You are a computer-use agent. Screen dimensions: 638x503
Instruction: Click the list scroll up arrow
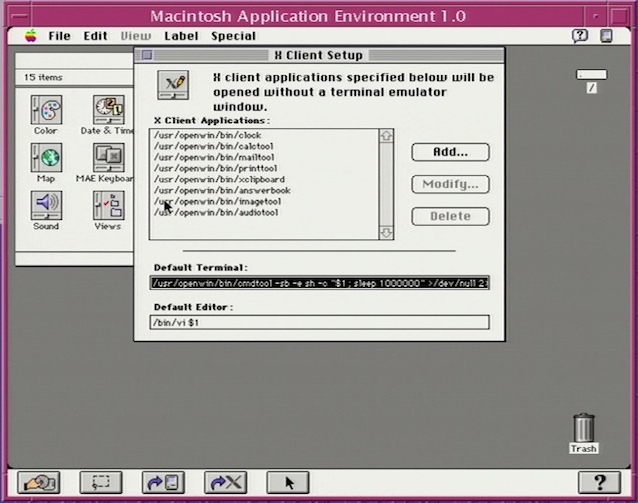click(386, 136)
